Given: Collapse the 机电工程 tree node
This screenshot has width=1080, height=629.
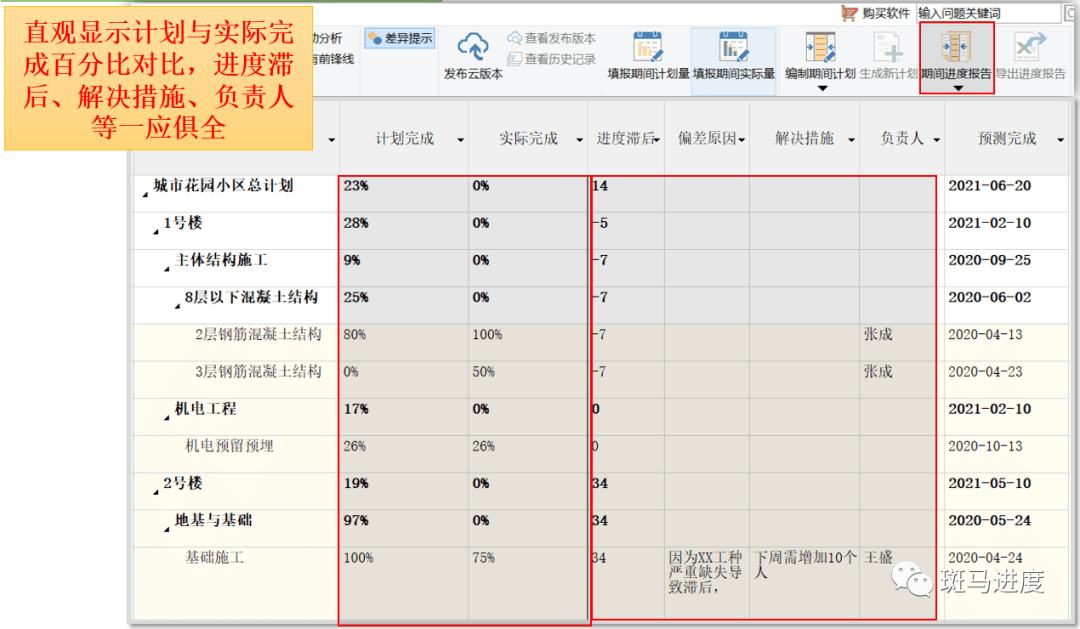Looking at the screenshot, I should [166, 418].
